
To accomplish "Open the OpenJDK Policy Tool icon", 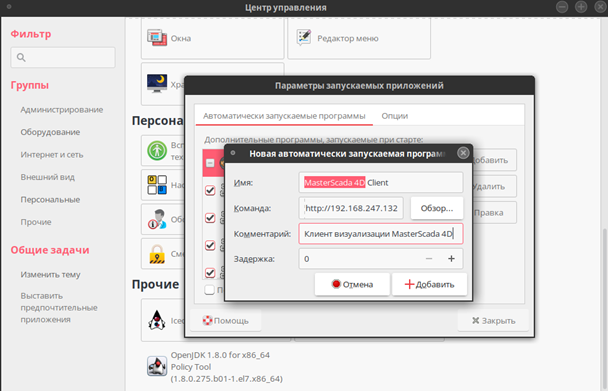I will pyautogui.click(x=157, y=366).
